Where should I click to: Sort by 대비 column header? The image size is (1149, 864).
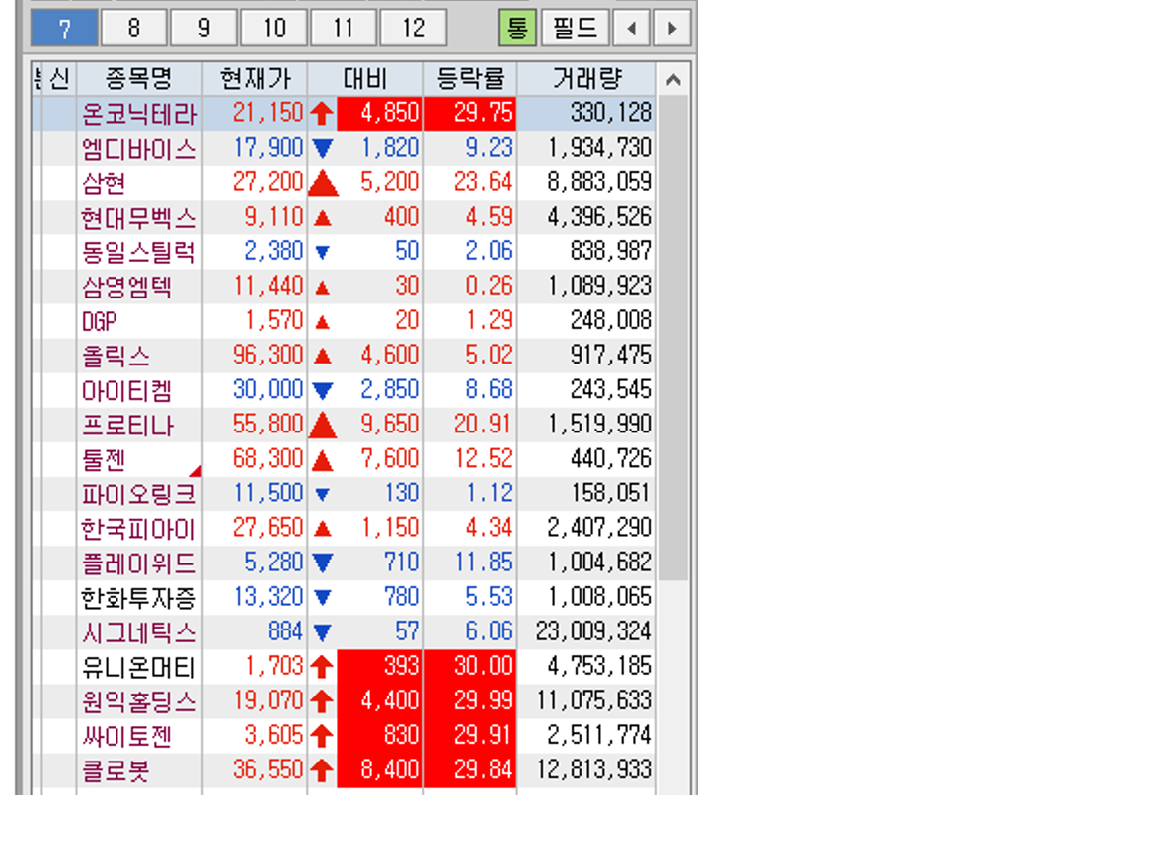click(x=365, y=78)
